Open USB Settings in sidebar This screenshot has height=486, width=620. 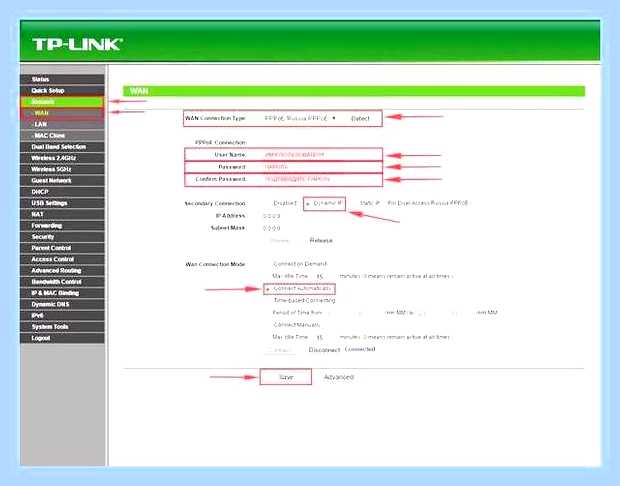62,203
